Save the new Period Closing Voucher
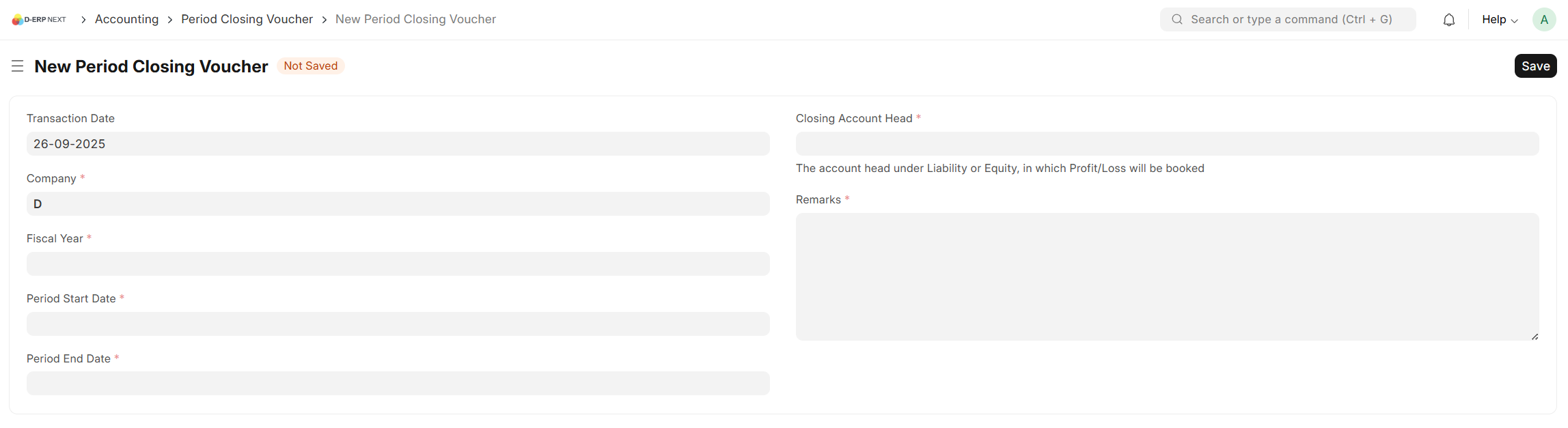This screenshot has height=428, width=1568. 1535,66
